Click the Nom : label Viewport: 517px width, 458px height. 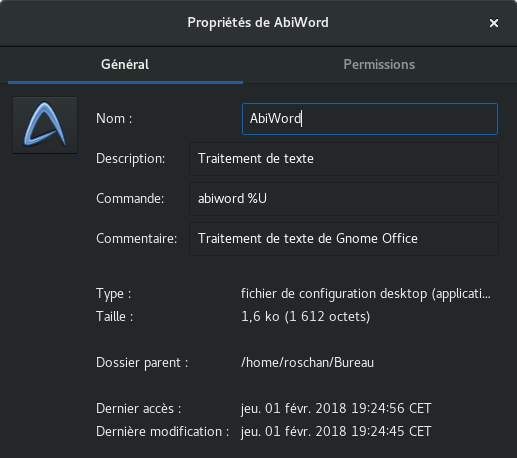point(114,119)
